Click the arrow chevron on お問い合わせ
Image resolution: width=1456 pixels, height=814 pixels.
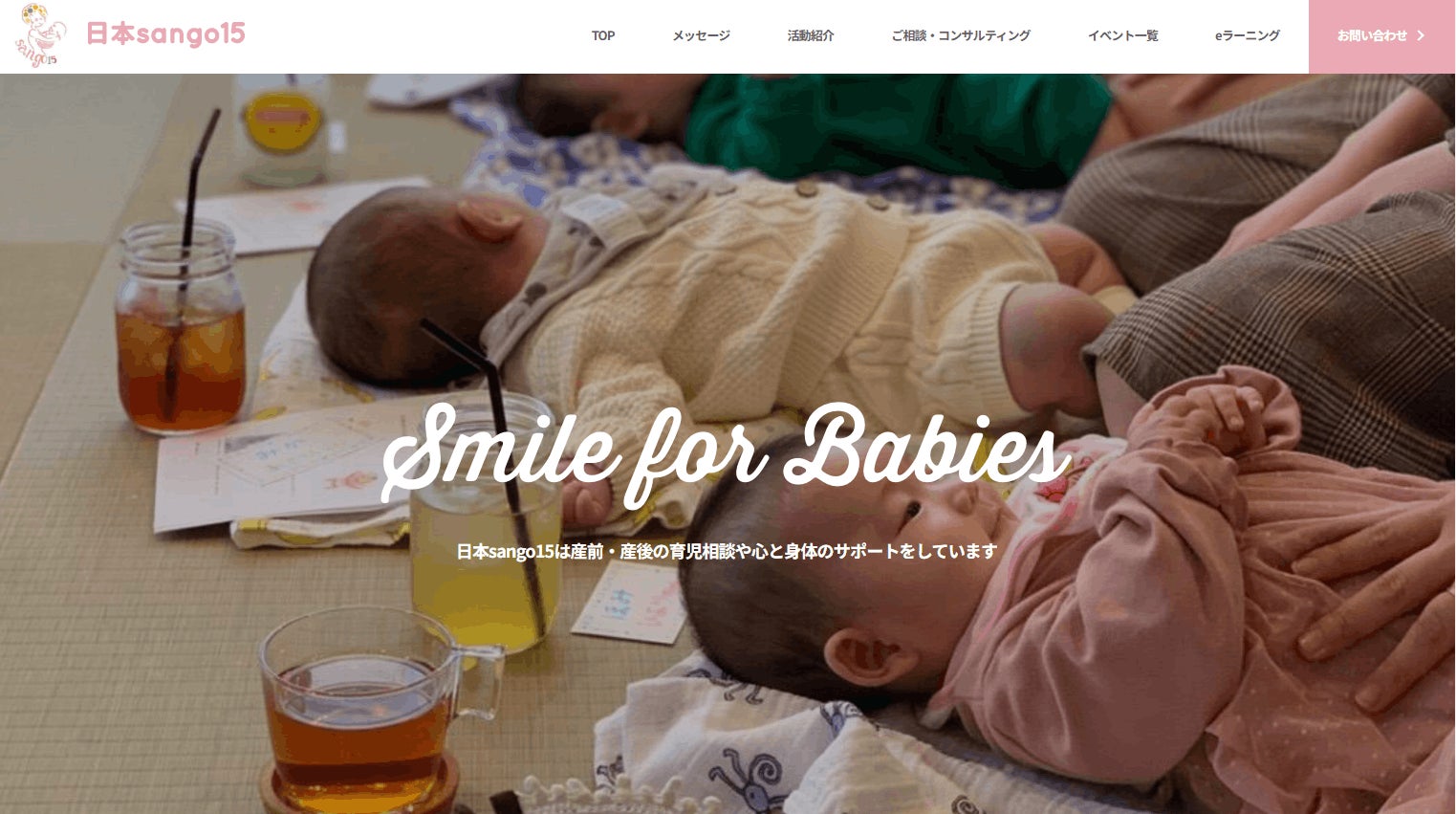(x=1421, y=35)
